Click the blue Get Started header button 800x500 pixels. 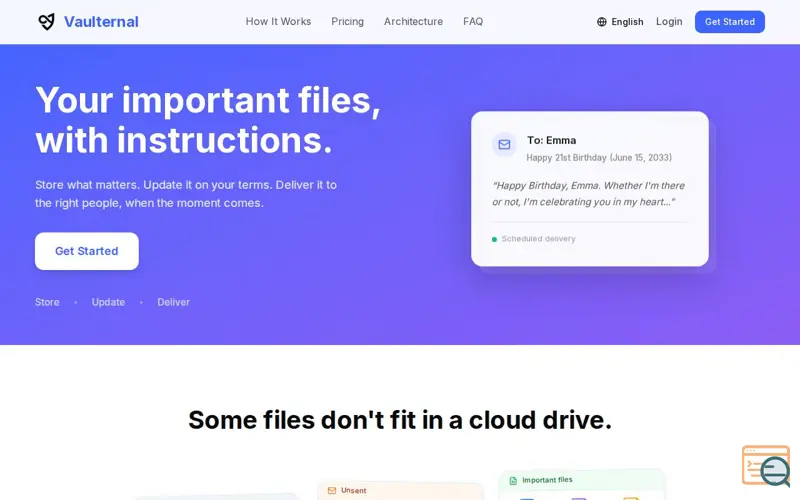[x=730, y=22]
